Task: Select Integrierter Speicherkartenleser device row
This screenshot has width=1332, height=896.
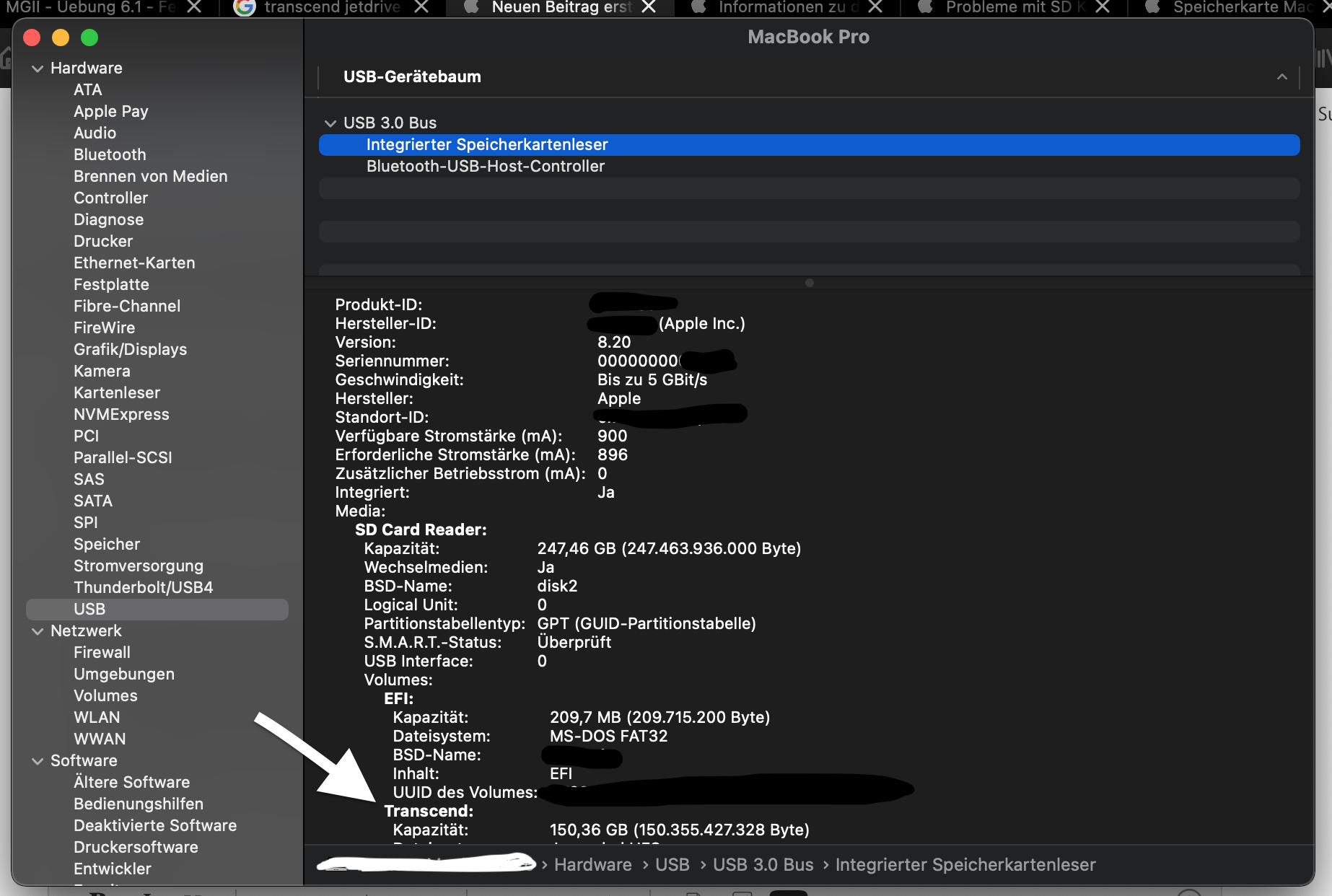Action: point(810,145)
